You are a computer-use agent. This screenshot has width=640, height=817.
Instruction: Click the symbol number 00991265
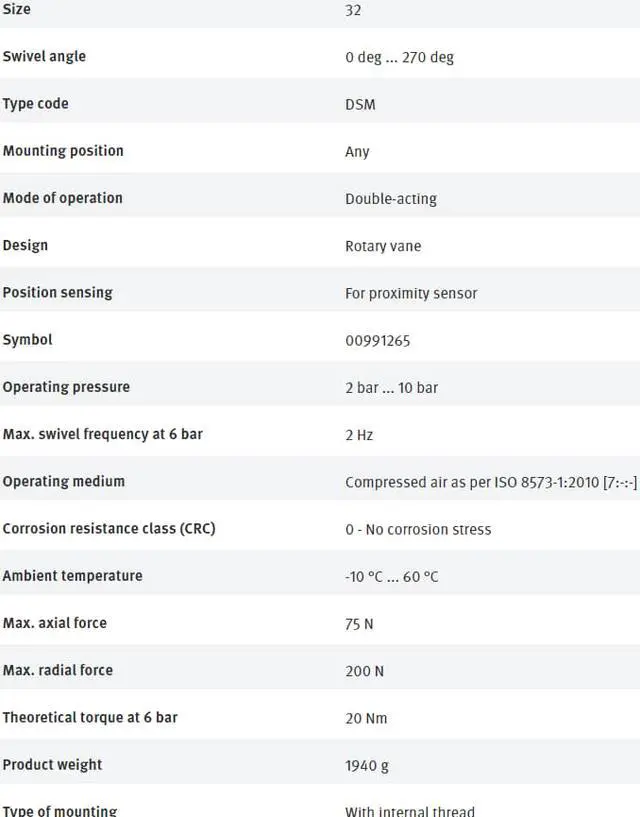[x=378, y=341]
